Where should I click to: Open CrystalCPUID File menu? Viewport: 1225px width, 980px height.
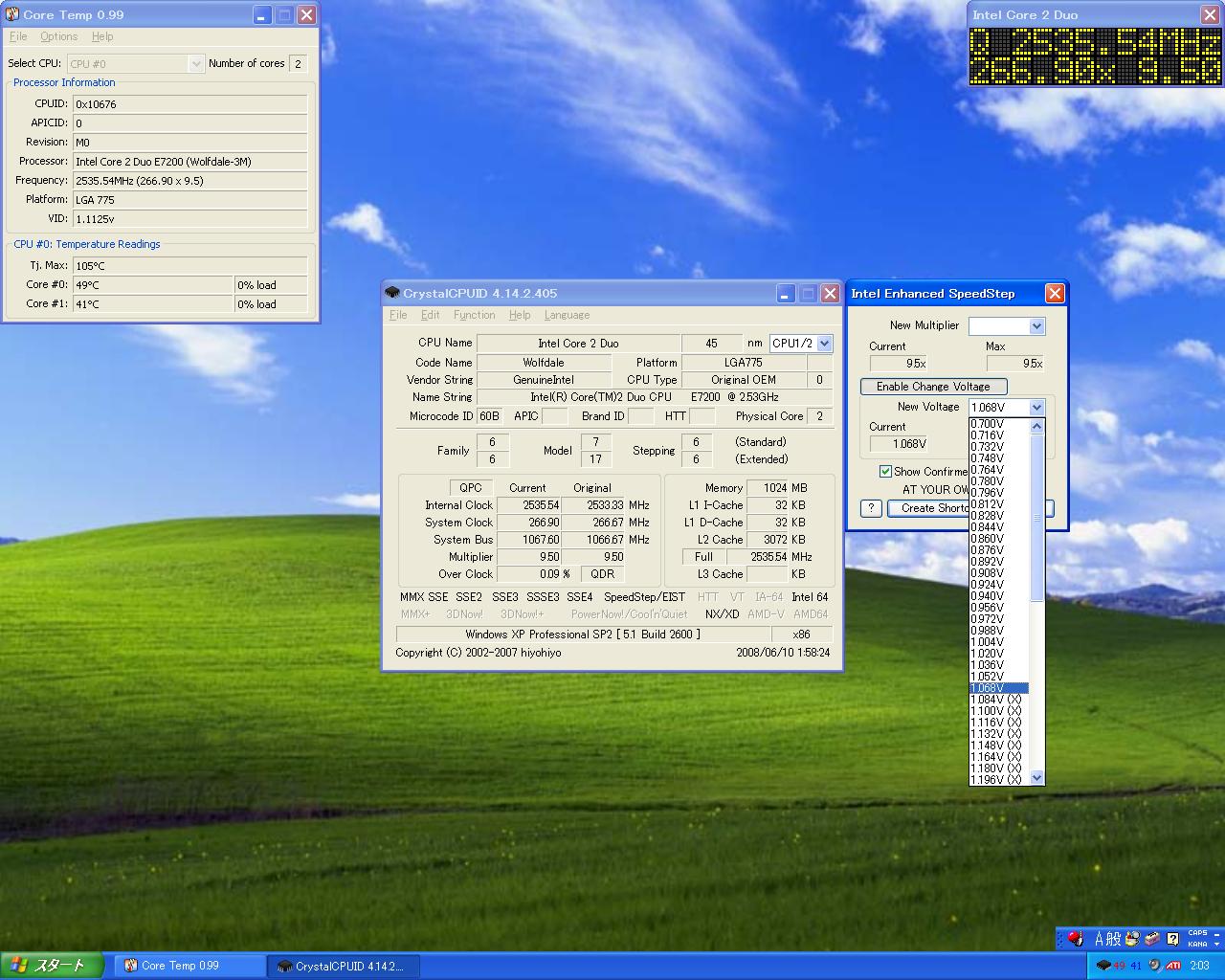point(398,315)
